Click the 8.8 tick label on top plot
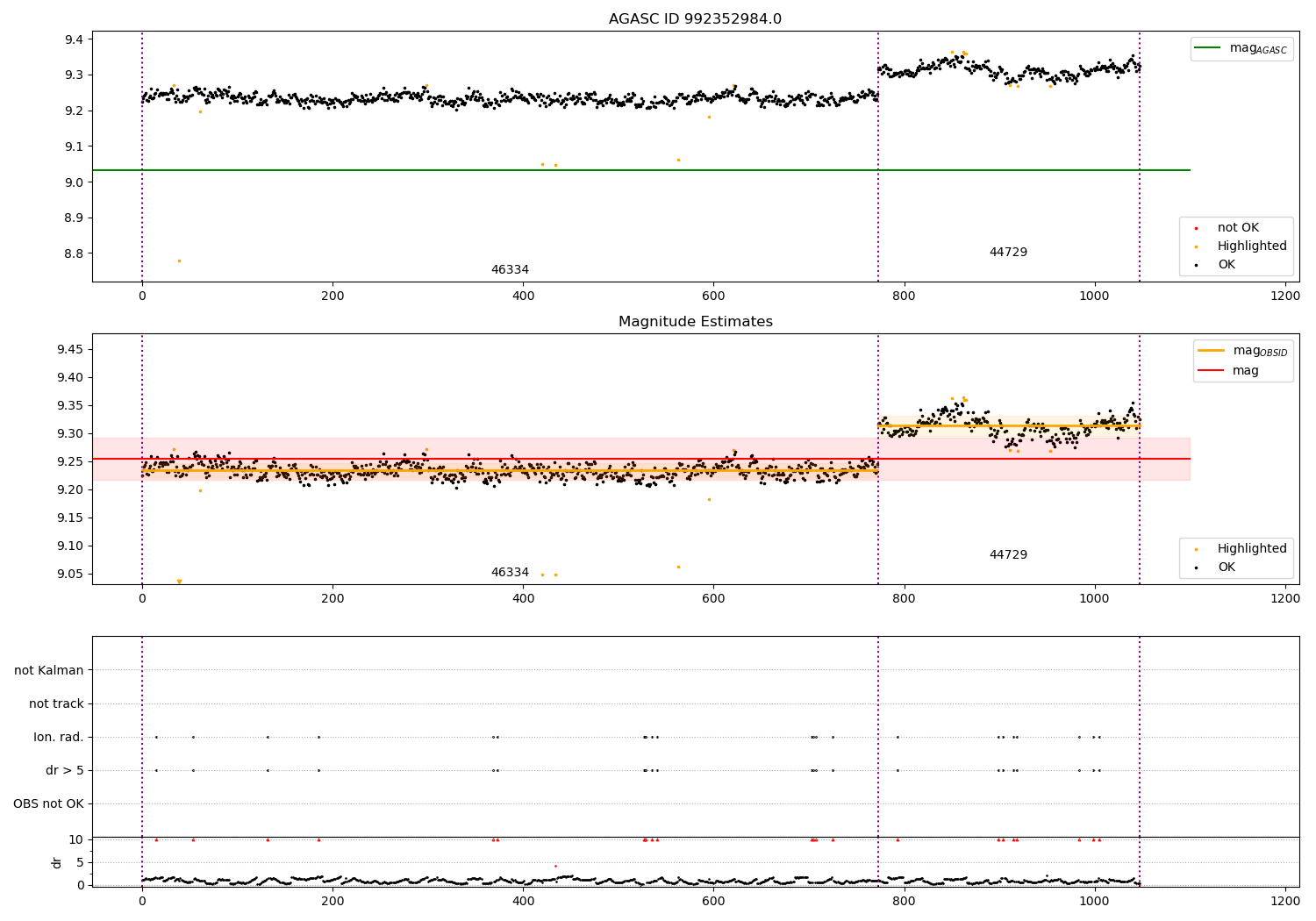Viewport: 1316px width, 921px height. [x=74, y=253]
